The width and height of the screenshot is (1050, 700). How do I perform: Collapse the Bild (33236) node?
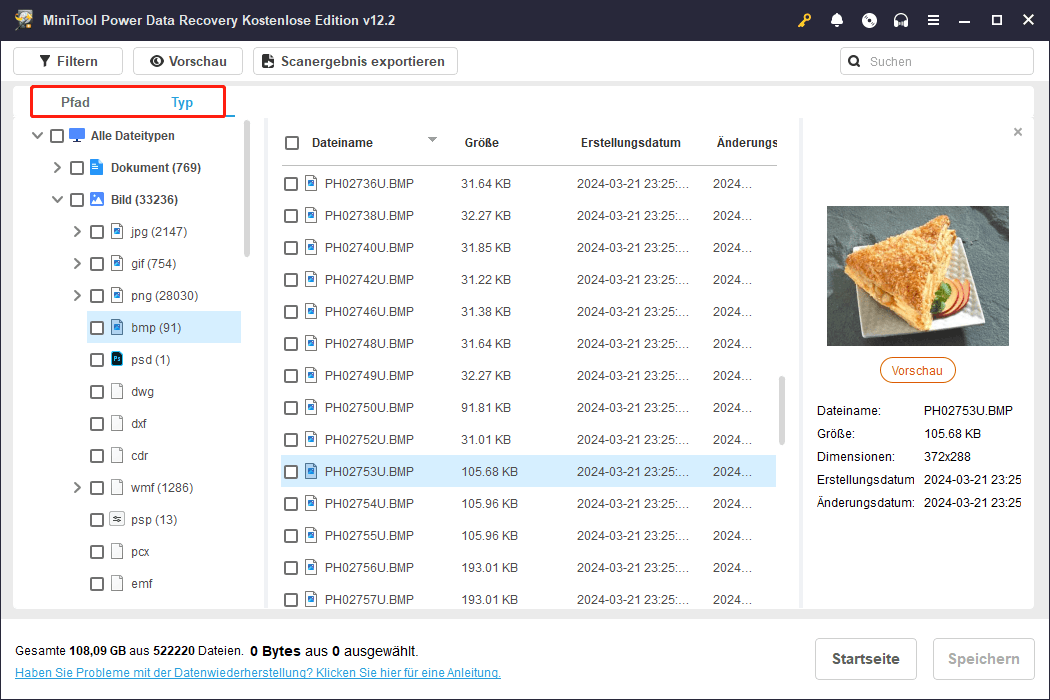point(58,200)
